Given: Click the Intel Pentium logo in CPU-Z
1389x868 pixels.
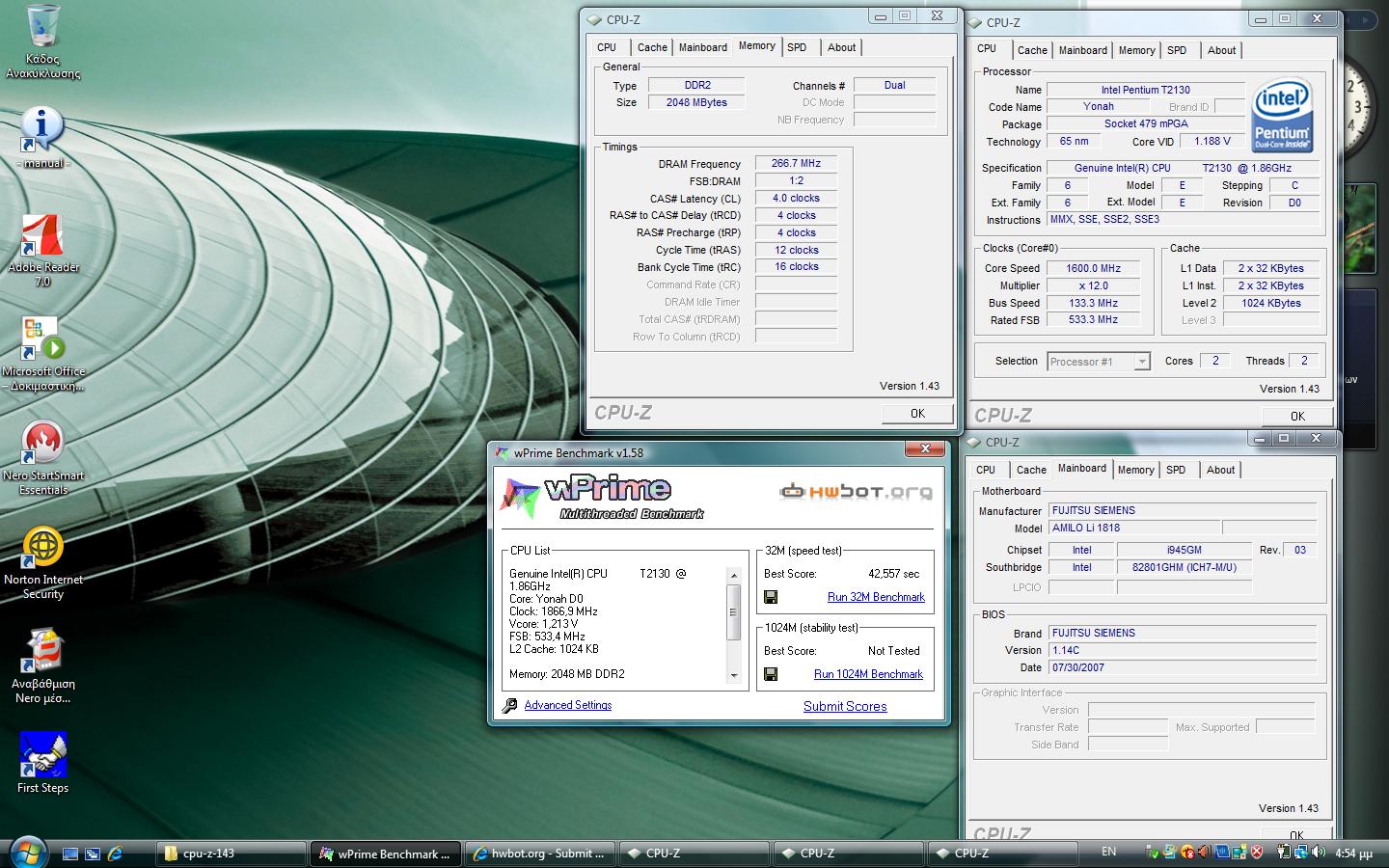Looking at the screenshot, I should pos(1282,115).
